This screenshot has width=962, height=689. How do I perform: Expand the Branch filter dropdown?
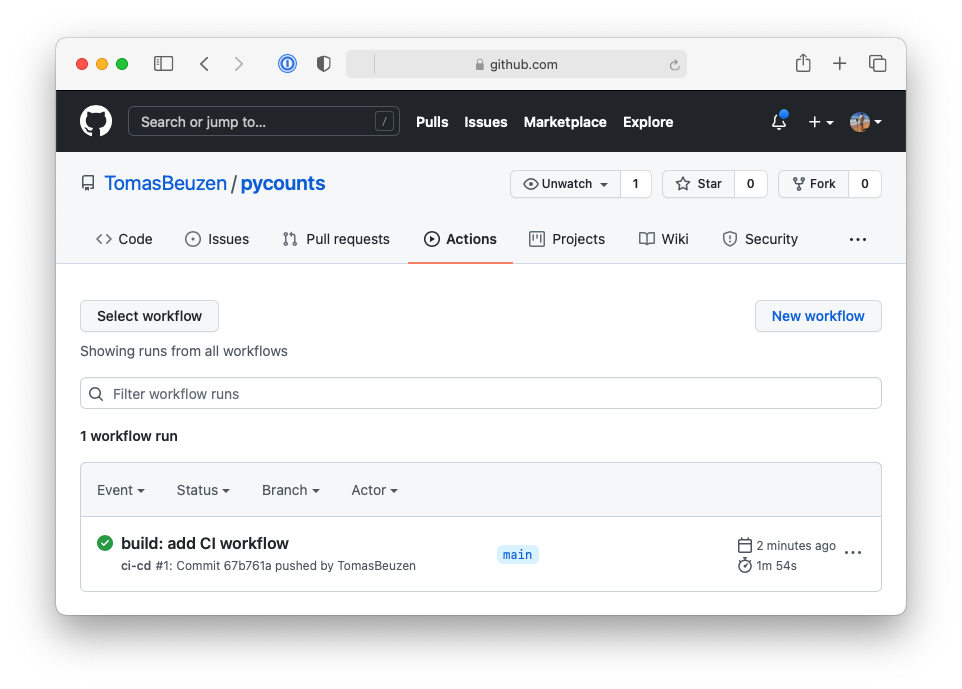(291, 490)
